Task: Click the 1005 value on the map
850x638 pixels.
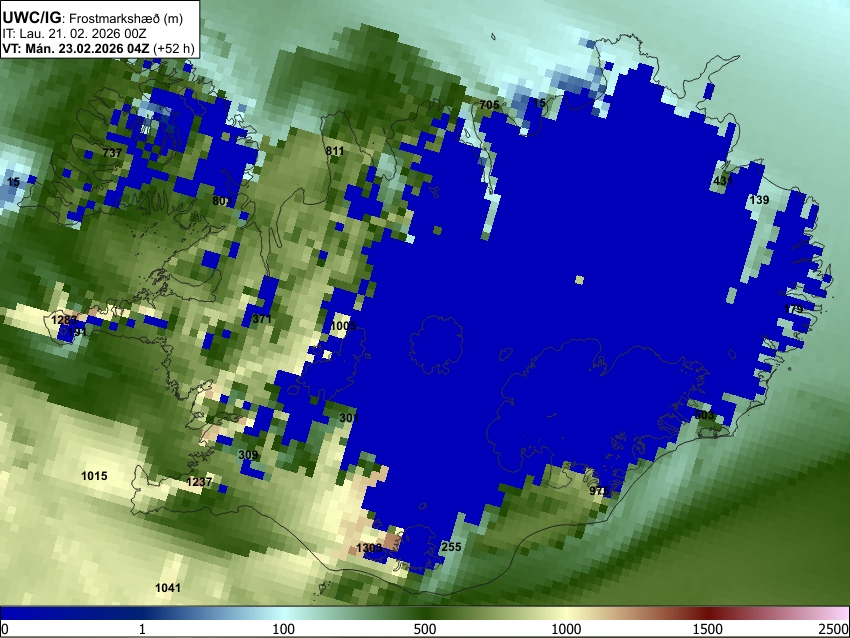Action: click(343, 326)
